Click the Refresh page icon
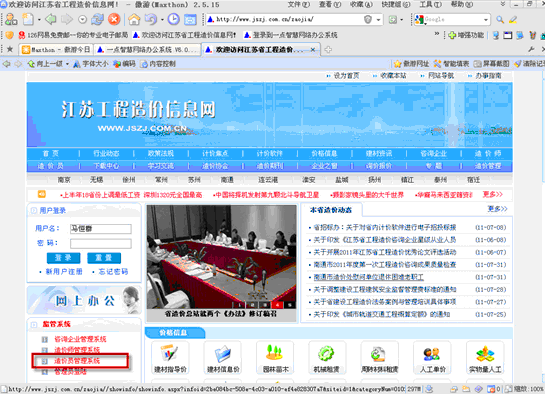The image size is (545, 394). [x=97, y=19]
